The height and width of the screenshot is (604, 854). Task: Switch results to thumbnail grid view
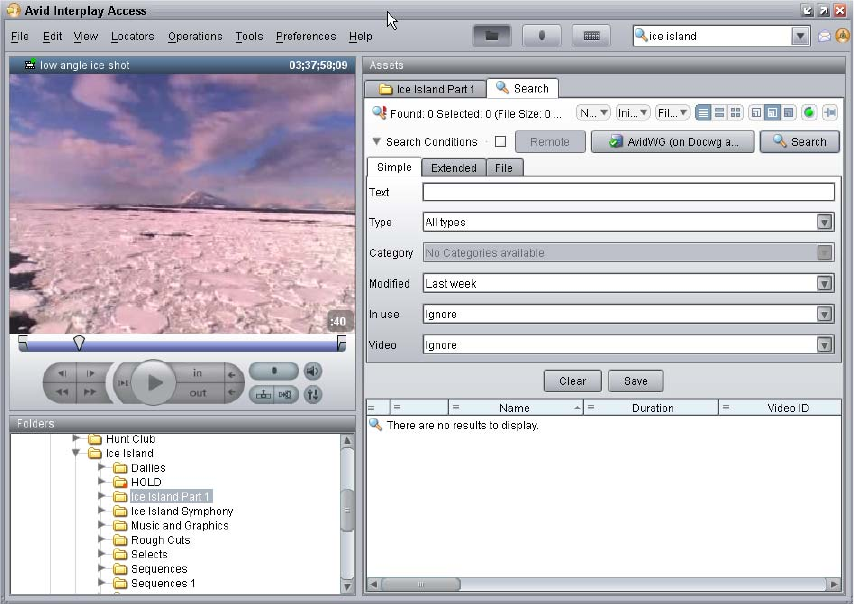735,113
